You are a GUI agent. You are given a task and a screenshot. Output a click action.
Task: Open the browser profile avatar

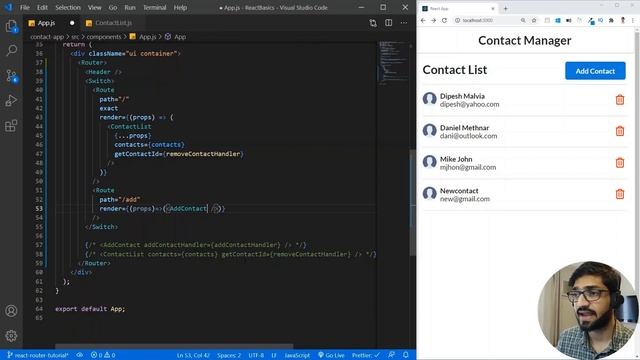[623, 20]
